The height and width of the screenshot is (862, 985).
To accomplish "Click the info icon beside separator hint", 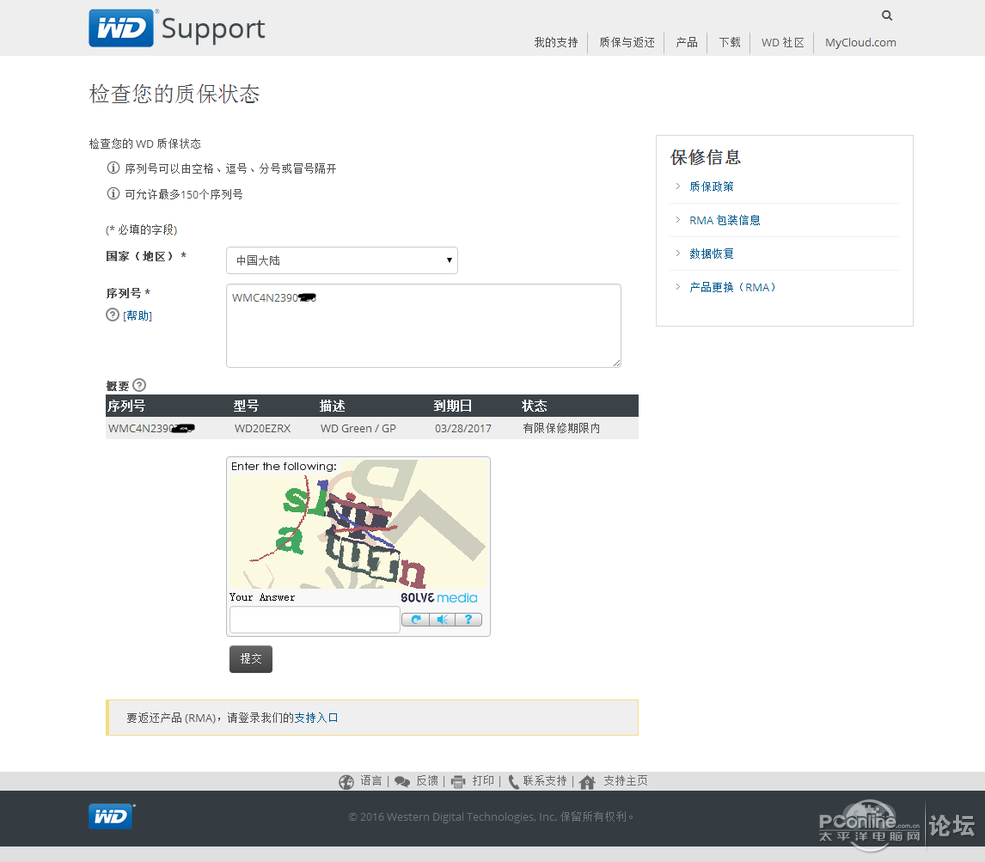I will click(113, 168).
